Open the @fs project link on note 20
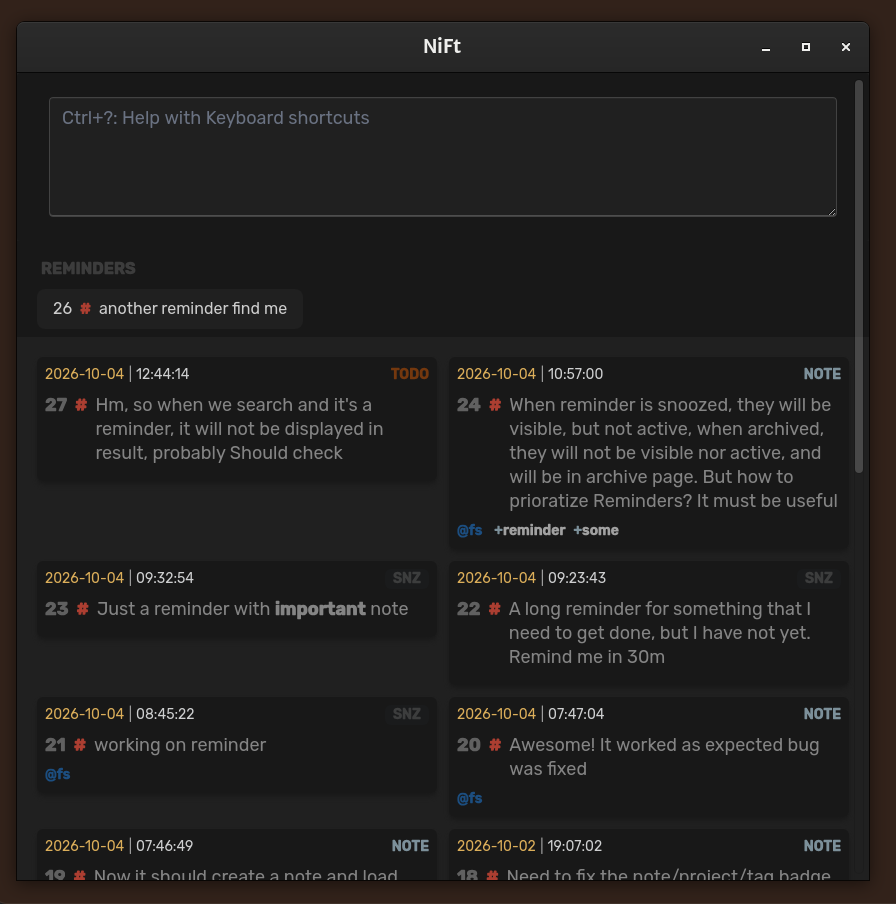Viewport: 896px width, 904px height. tap(469, 798)
